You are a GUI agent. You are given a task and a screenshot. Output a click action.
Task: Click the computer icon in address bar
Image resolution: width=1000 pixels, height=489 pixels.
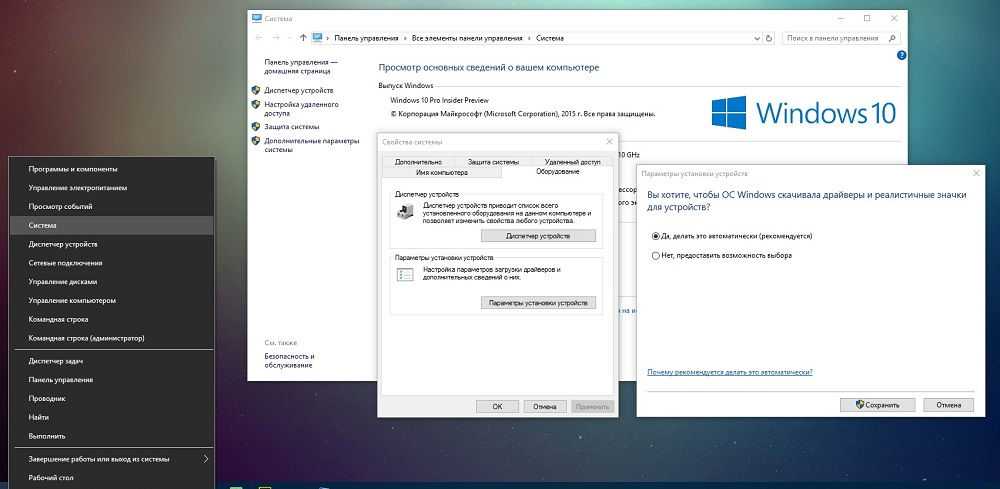coord(317,38)
